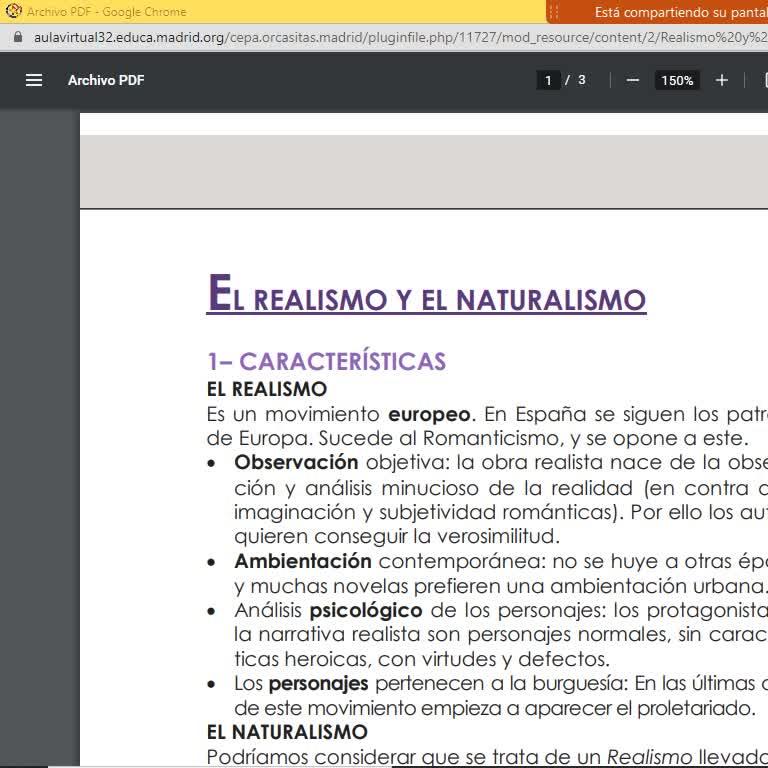This screenshot has height=768, width=768.
Task: Click the address bar URL aulavirtual32.educa.madrid.org
Action: click(400, 37)
